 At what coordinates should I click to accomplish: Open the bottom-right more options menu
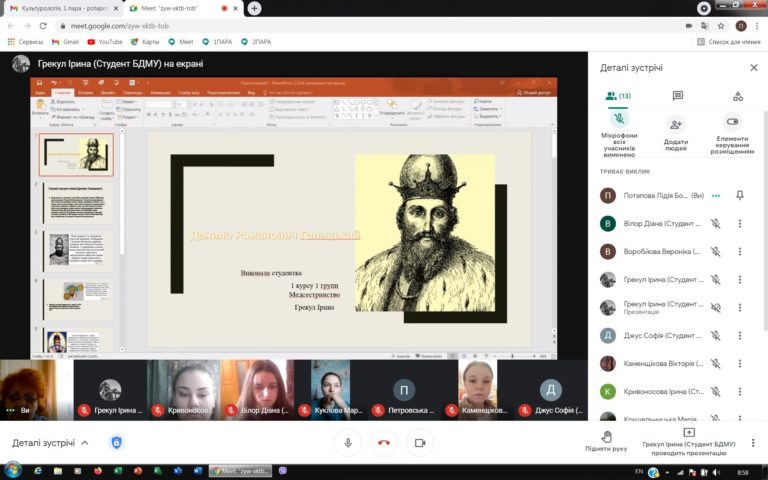(x=752, y=442)
